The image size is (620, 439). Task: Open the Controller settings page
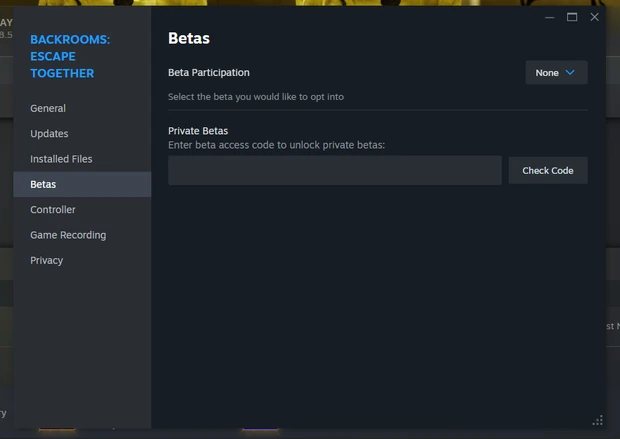53,210
